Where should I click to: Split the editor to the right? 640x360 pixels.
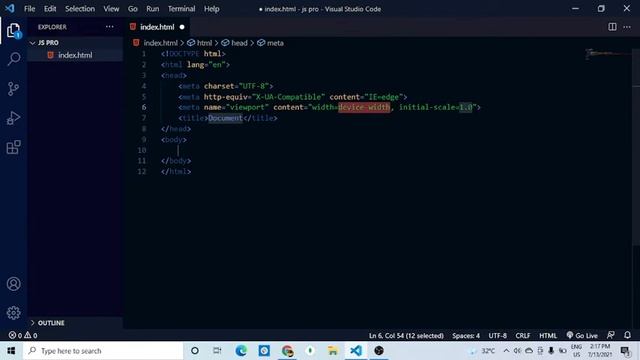[x=612, y=27]
